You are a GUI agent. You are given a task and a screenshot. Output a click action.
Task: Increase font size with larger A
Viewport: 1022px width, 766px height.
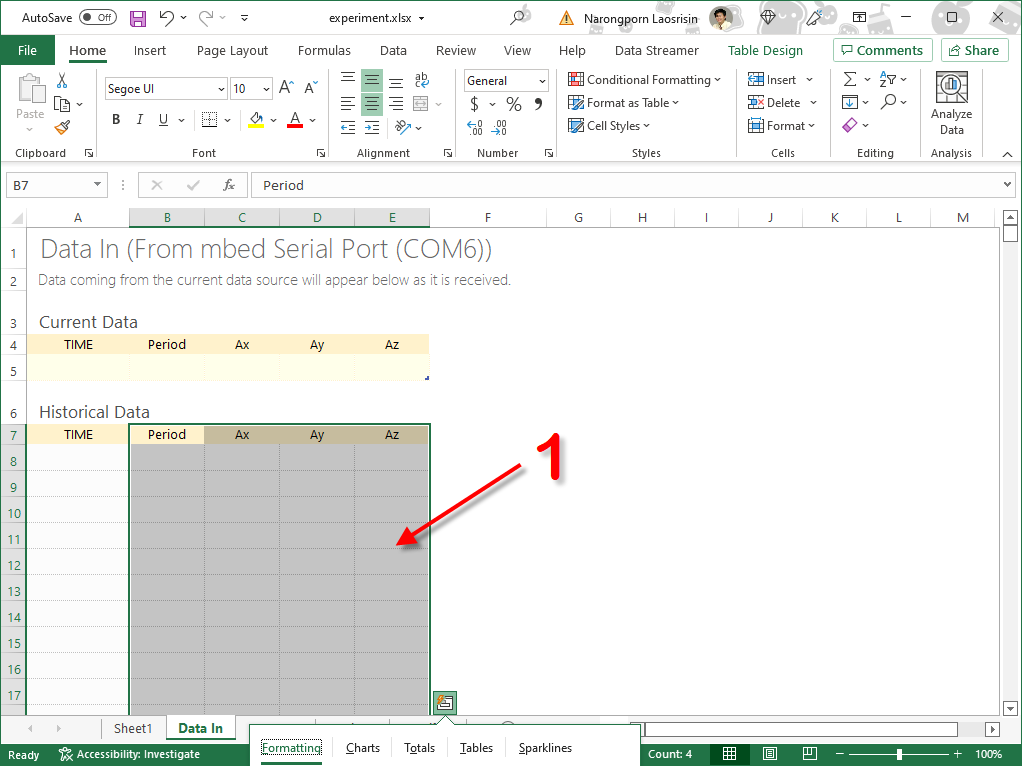click(286, 88)
